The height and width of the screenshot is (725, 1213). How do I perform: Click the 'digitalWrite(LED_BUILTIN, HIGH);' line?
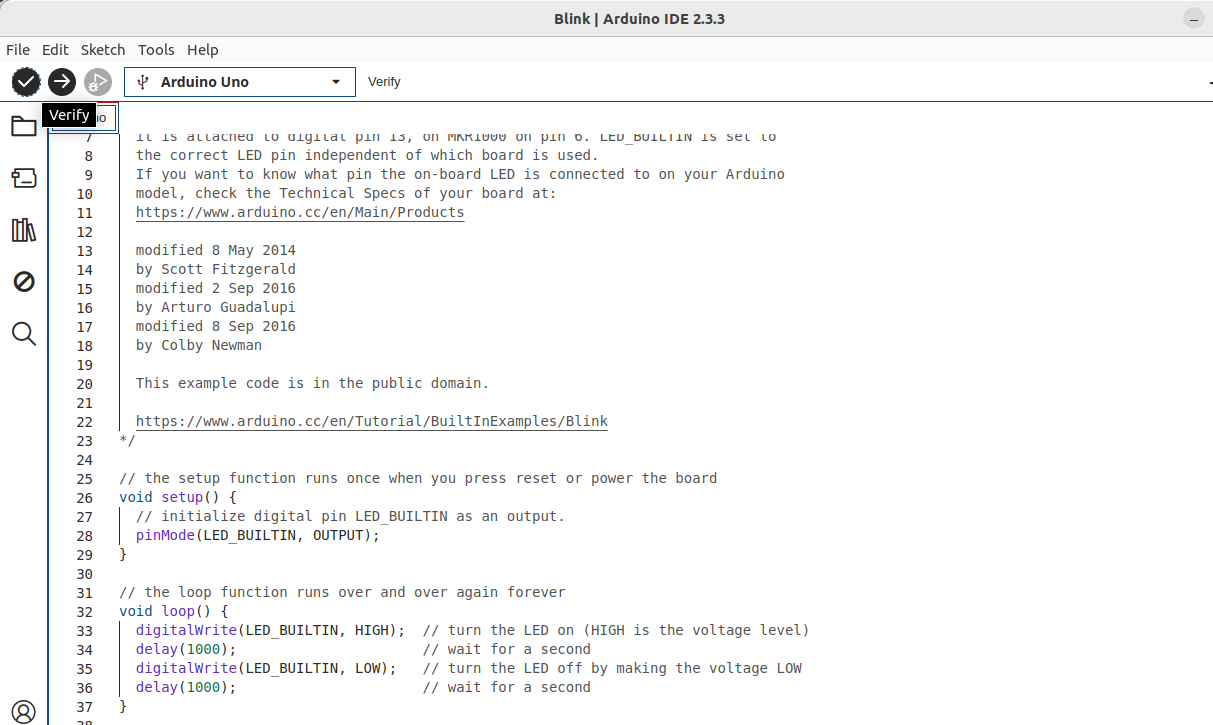(270, 630)
